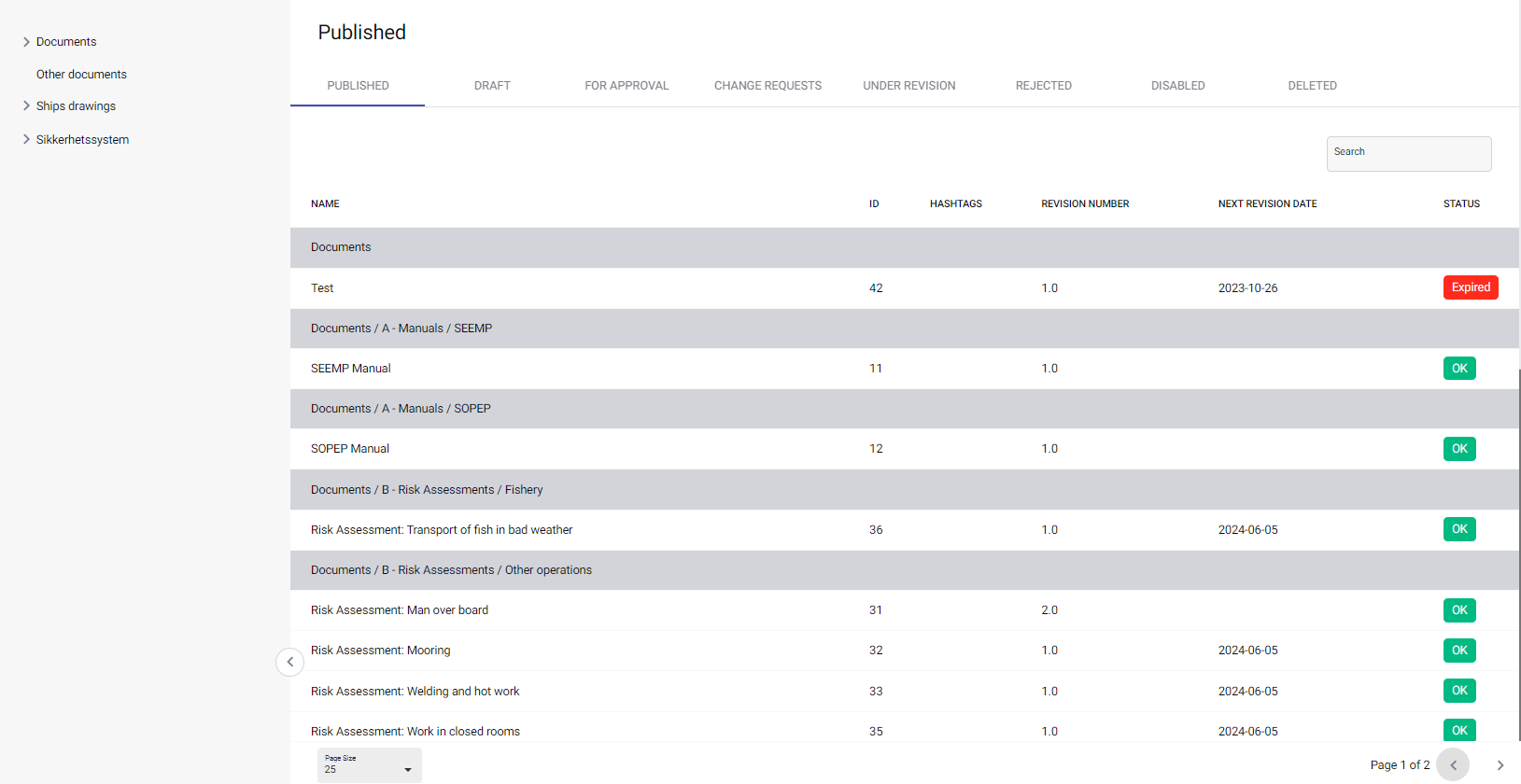Select Sikkerhetssystem in sidebar
1521x784 pixels.
pyautogui.click(x=82, y=140)
